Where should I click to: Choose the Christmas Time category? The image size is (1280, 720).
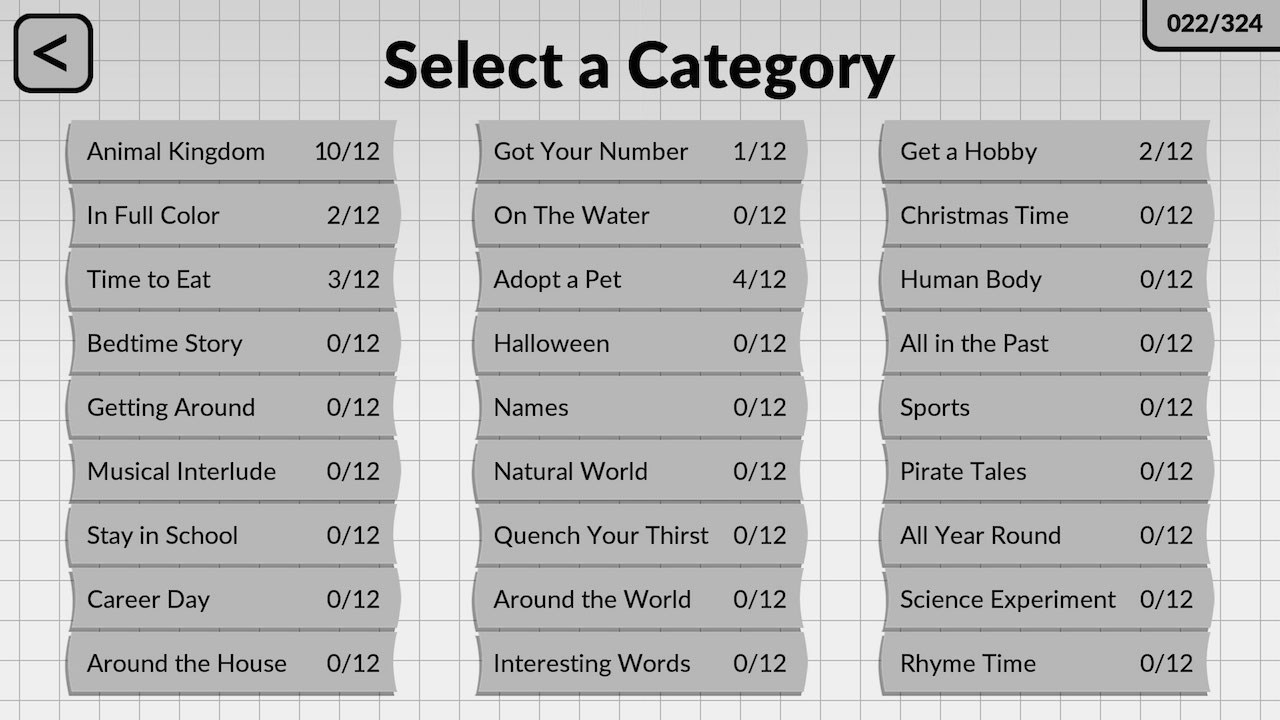pyautogui.click(x=1046, y=216)
